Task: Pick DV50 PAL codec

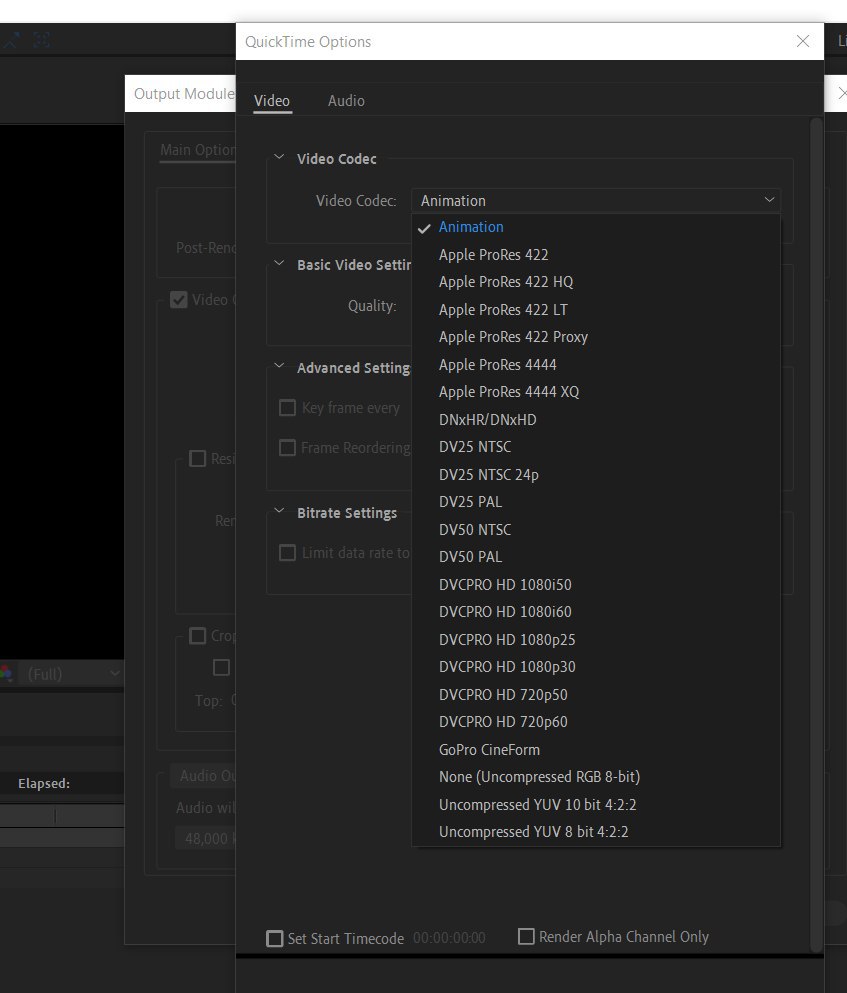Action: coord(596,557)
